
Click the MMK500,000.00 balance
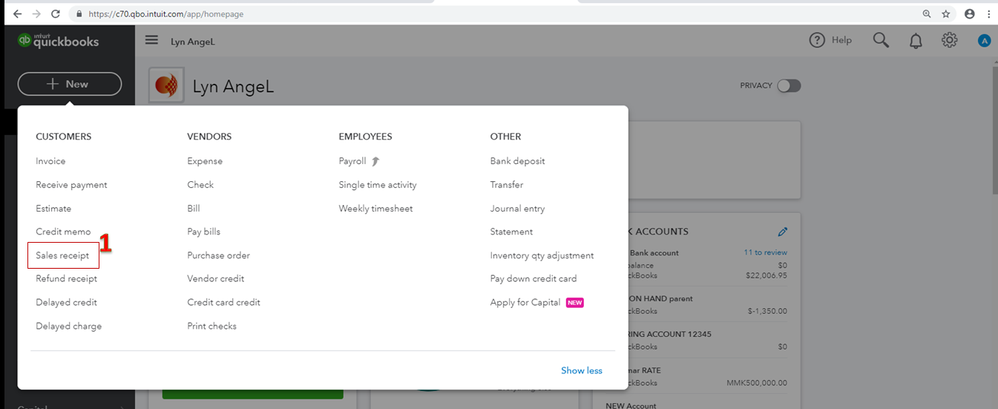click(x=757, y=384)
